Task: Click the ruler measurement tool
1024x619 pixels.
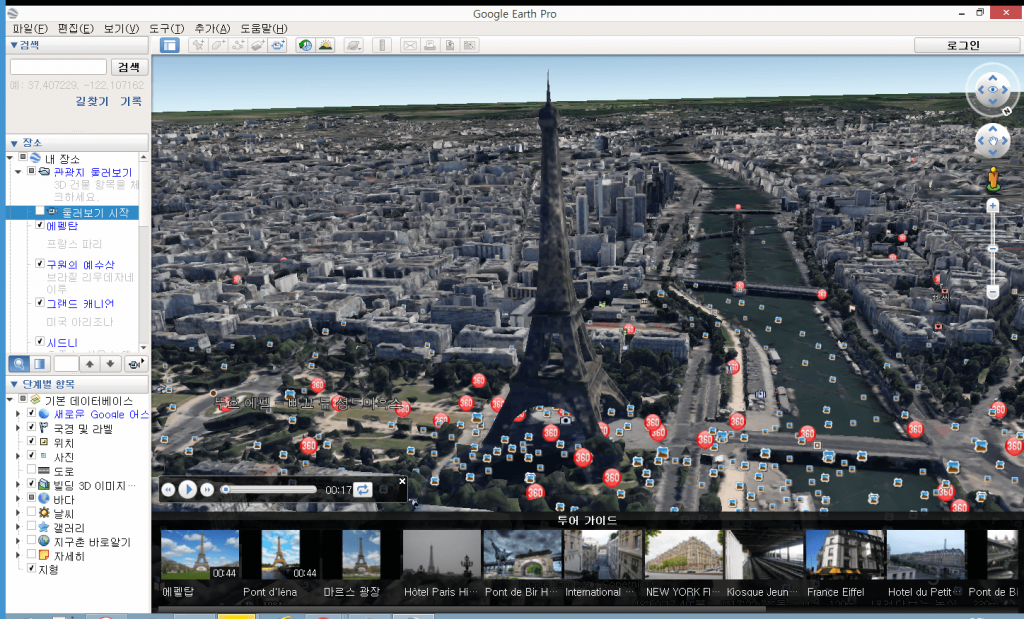Action: click(x=382, y=45)
